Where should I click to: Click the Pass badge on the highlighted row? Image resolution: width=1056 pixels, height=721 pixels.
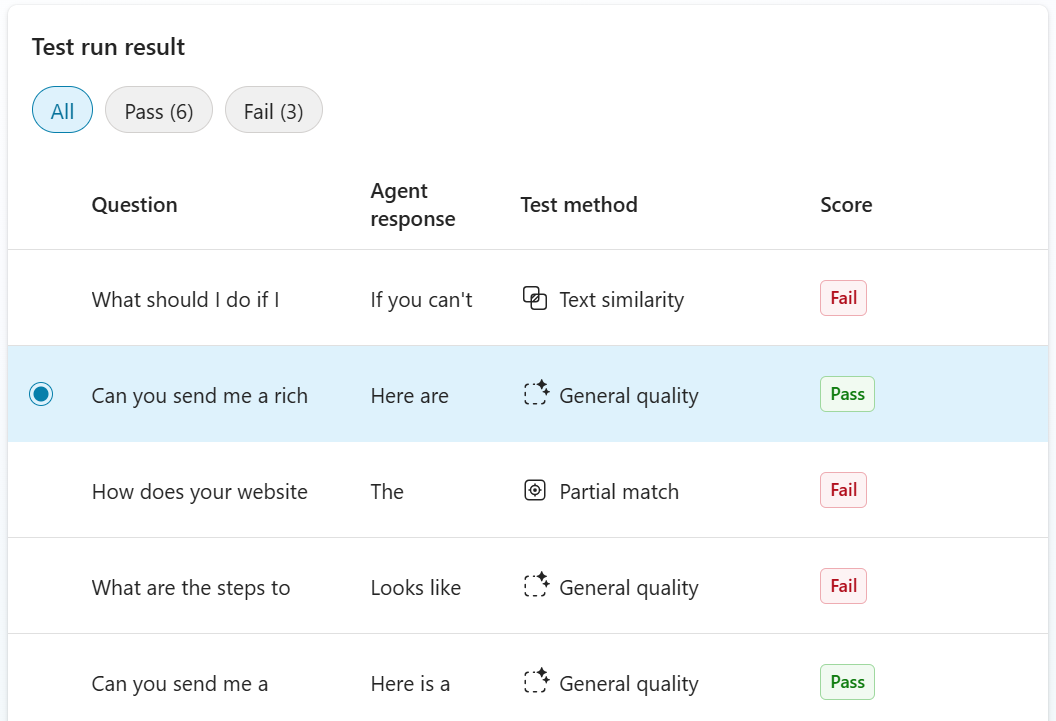point(846,394)
